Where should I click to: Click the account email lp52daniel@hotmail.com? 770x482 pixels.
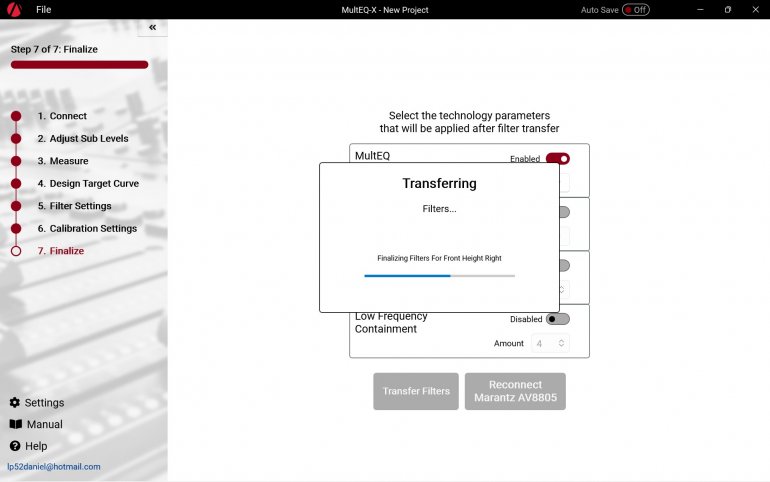click(54, 467)
